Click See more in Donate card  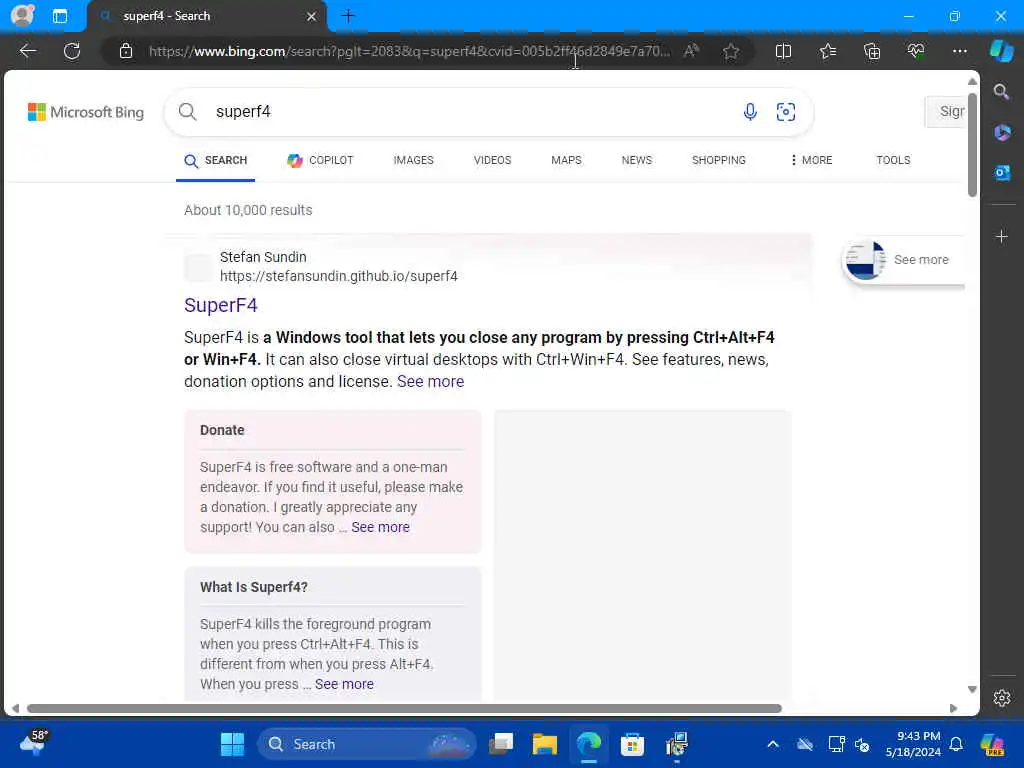pyautogui.click(x=380, y=527)
